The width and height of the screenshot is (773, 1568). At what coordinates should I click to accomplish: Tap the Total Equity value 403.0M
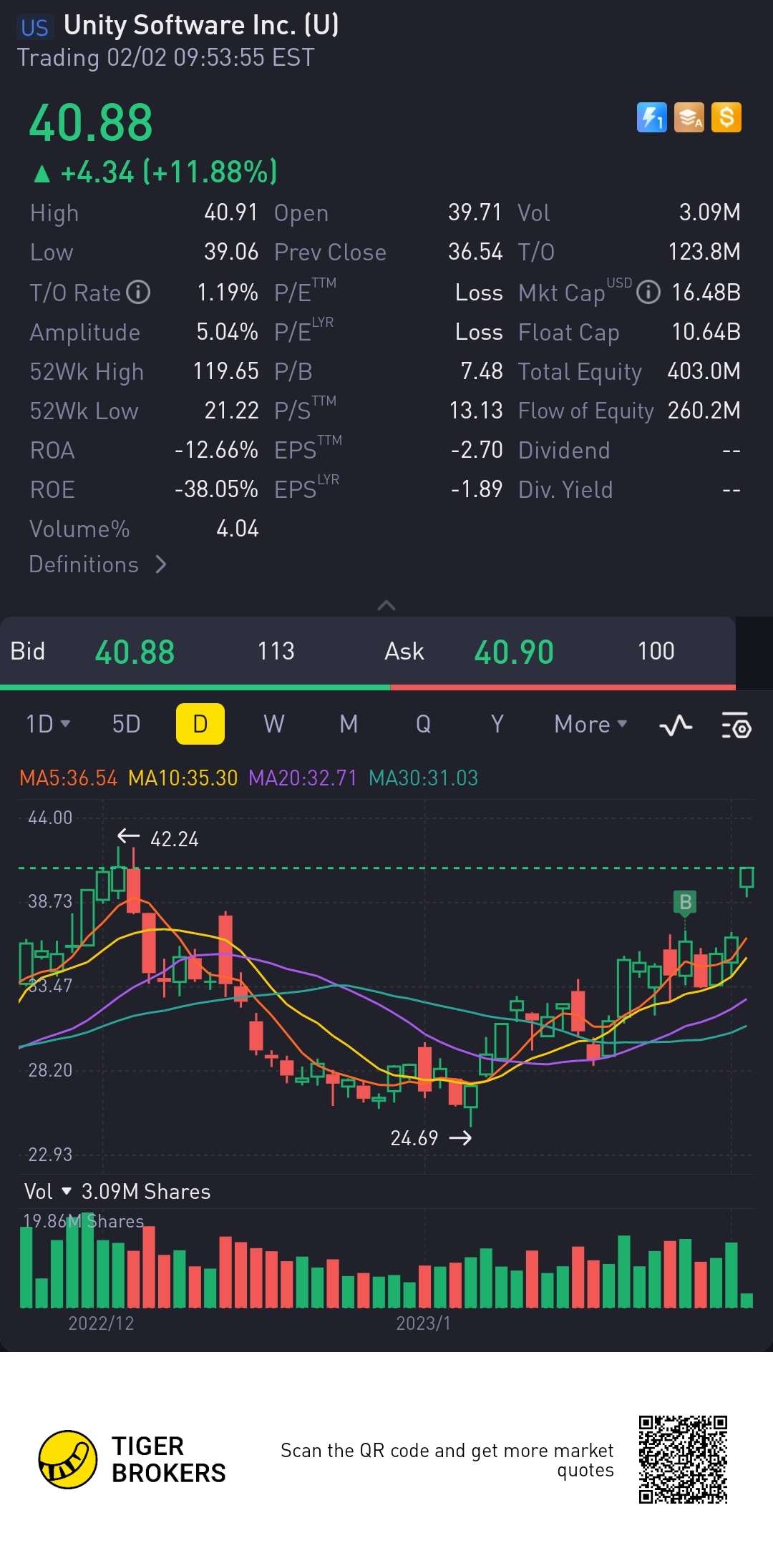[x=704, y=371]
